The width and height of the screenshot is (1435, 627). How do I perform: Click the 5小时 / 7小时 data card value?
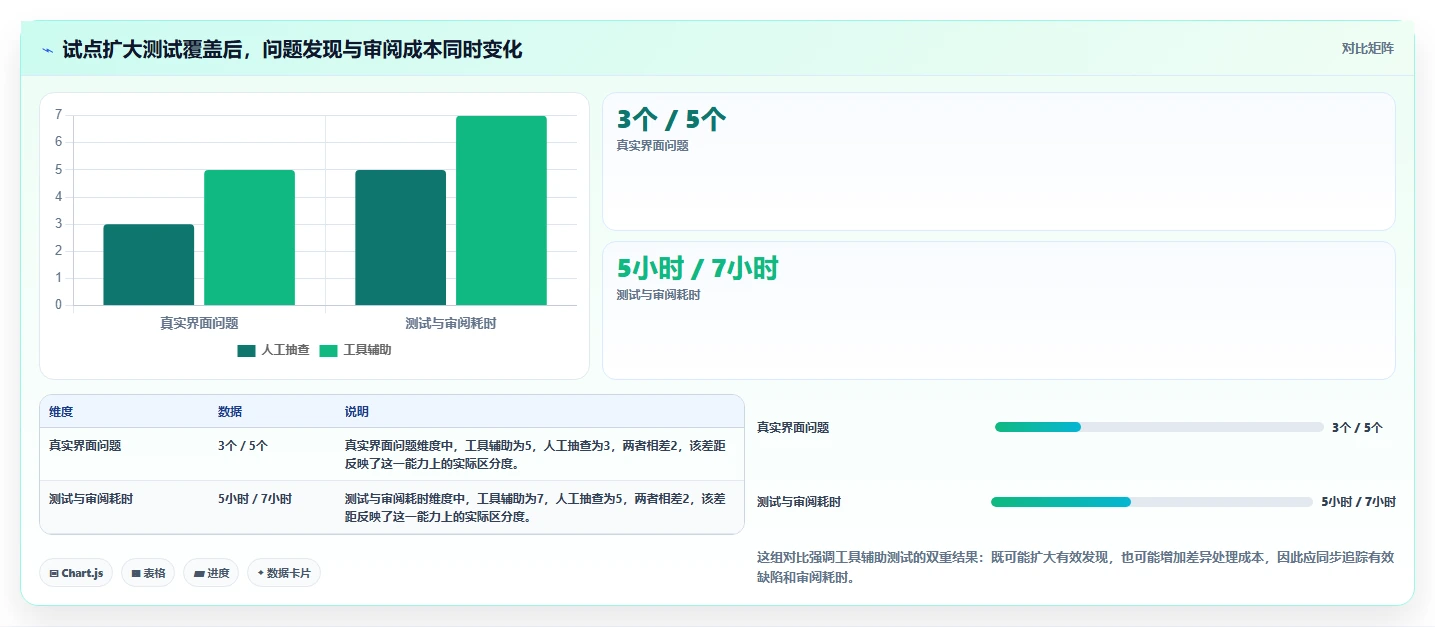coord(697,269)
